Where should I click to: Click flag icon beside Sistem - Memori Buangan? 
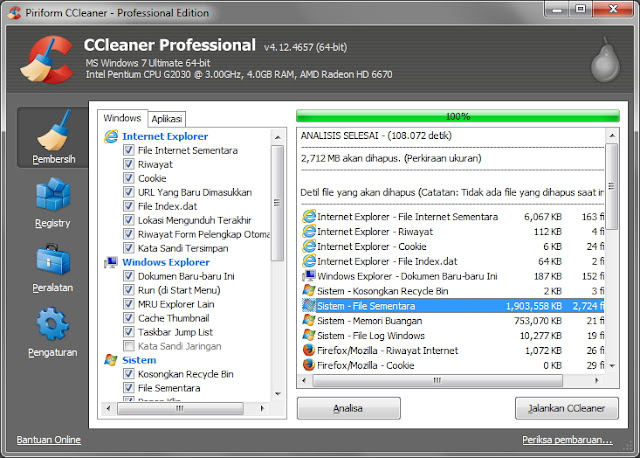click(x=309, y=320)
